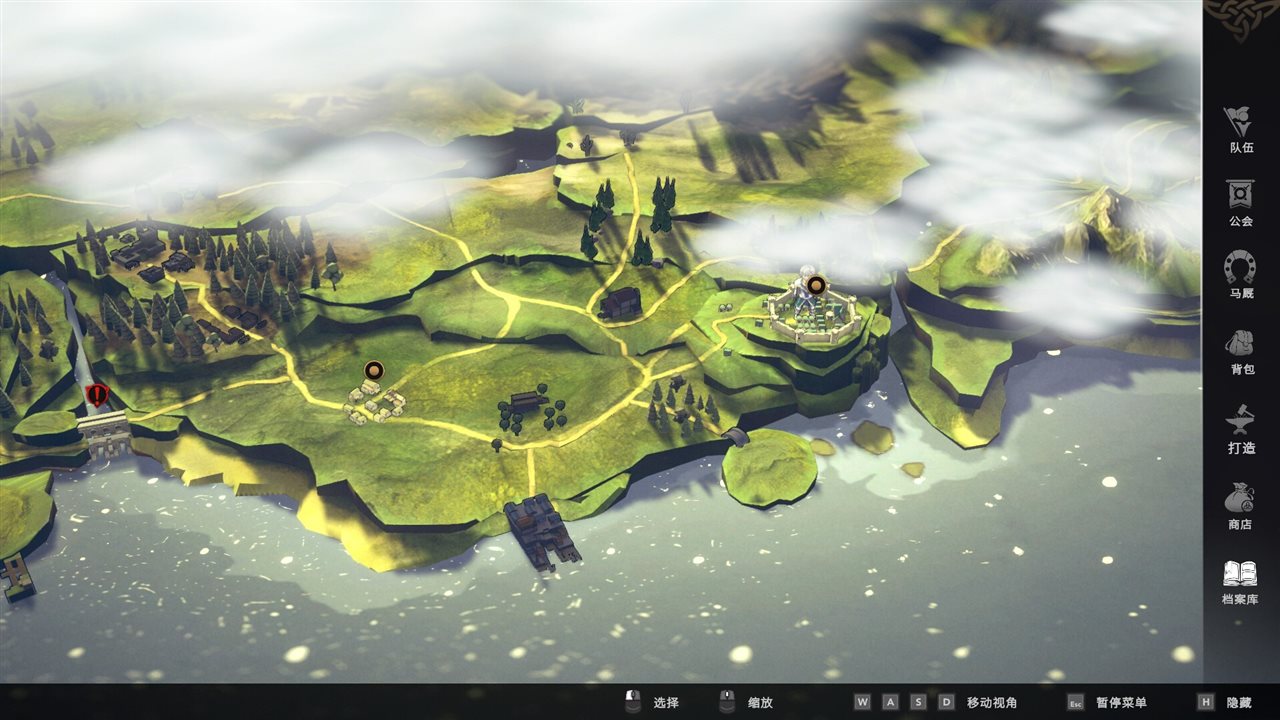The width and height of the screenshot is (1280, 720).
Task: Click the 选择 label in the hint bar
Action: [666, 703]
